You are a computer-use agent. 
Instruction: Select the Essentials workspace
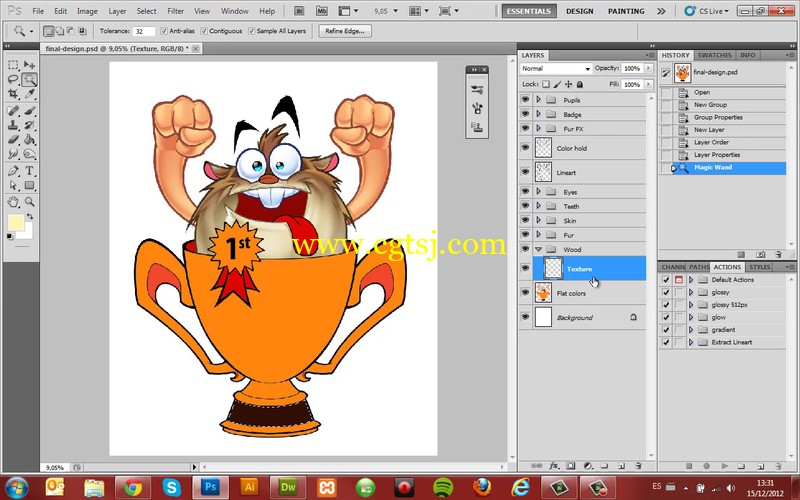pos(529,11)
